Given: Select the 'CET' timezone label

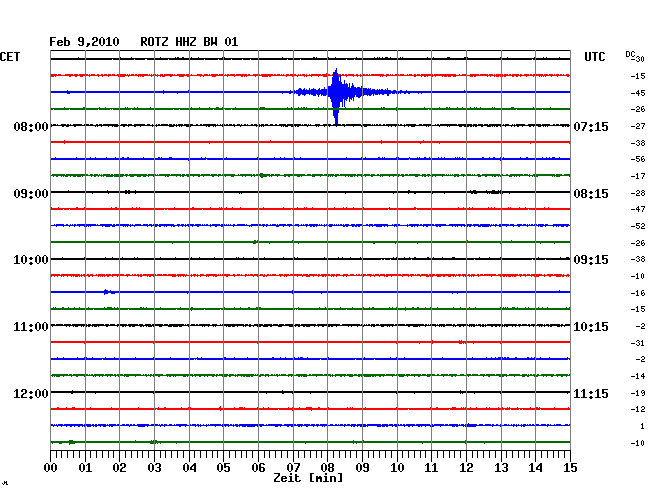Looking at the screenshot, I should [x=10, y=57].
